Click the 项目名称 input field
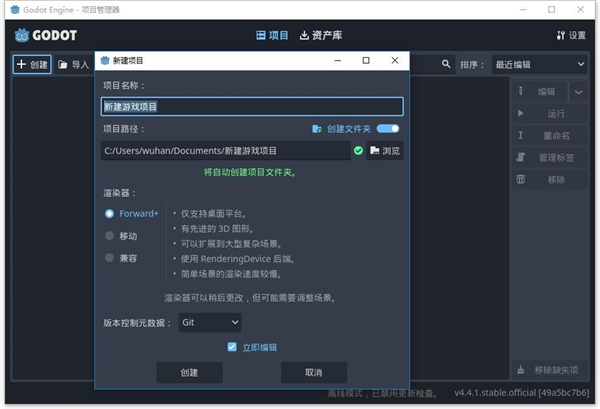 (252, 106)
